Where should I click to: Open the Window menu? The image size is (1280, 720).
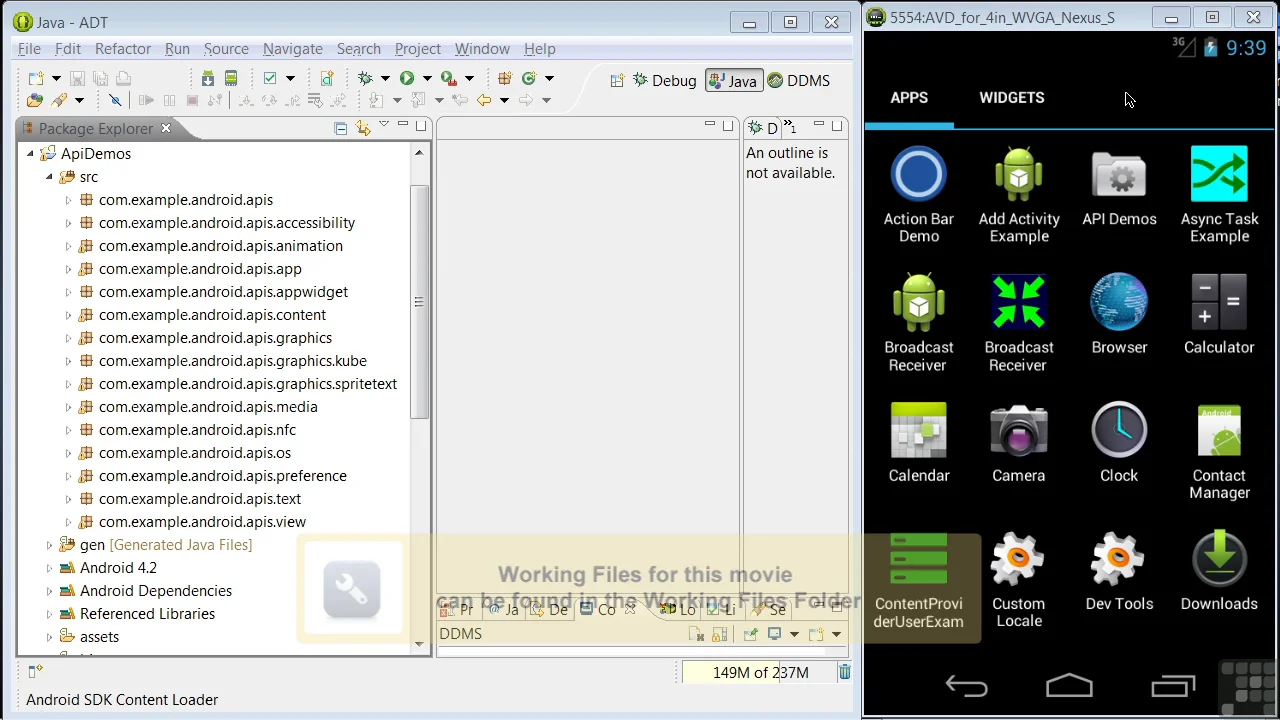pos(482,49)
